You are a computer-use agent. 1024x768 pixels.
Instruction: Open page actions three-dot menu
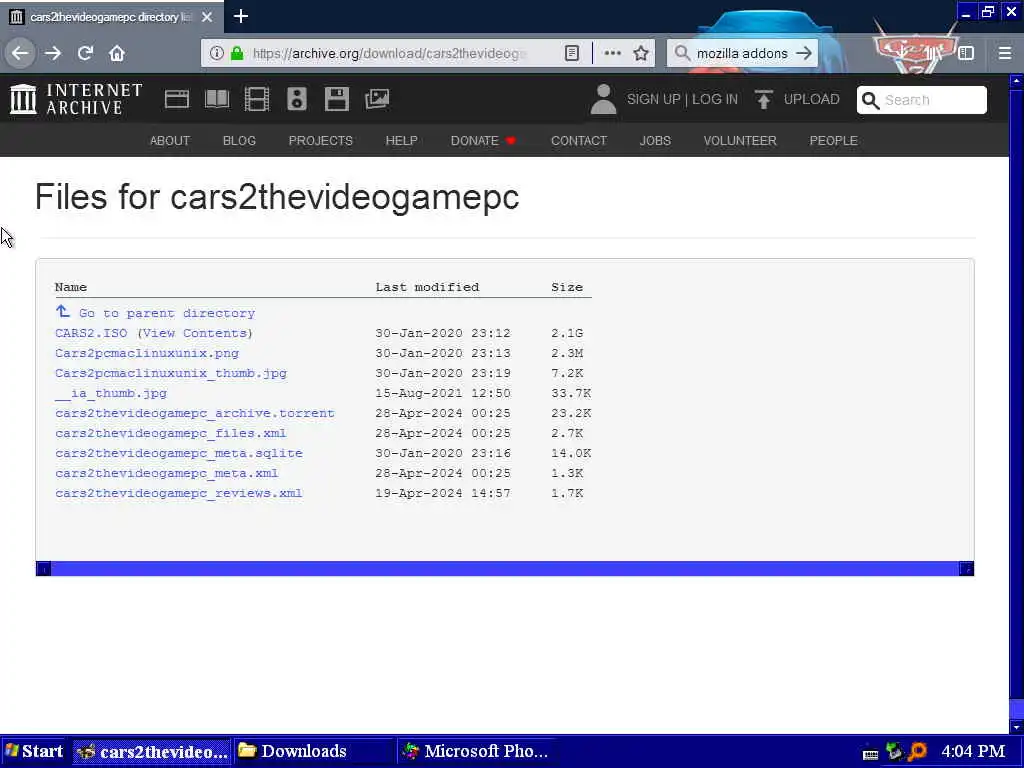pos(613,53)
